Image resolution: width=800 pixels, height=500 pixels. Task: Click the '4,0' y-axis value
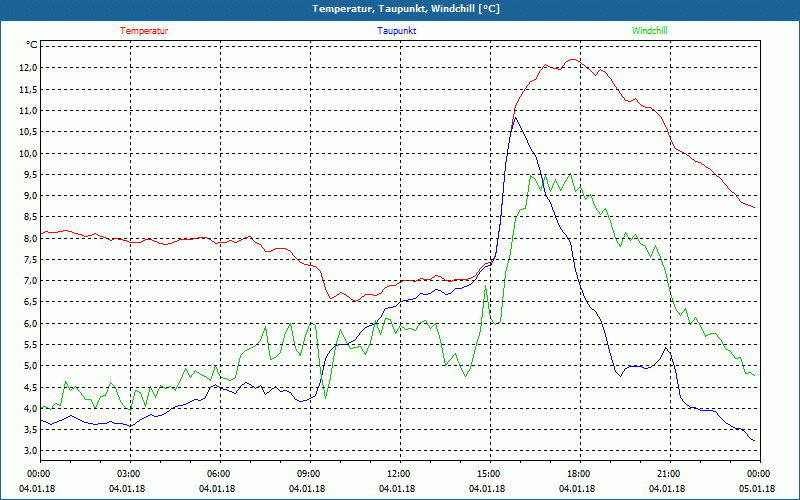click(x=30, y=408)
